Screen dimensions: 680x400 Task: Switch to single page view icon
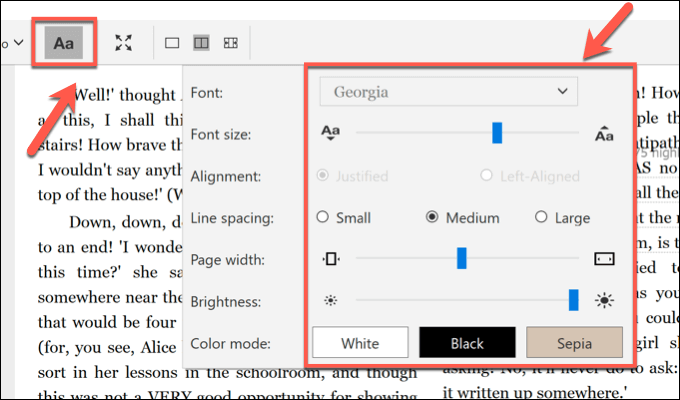172,43
